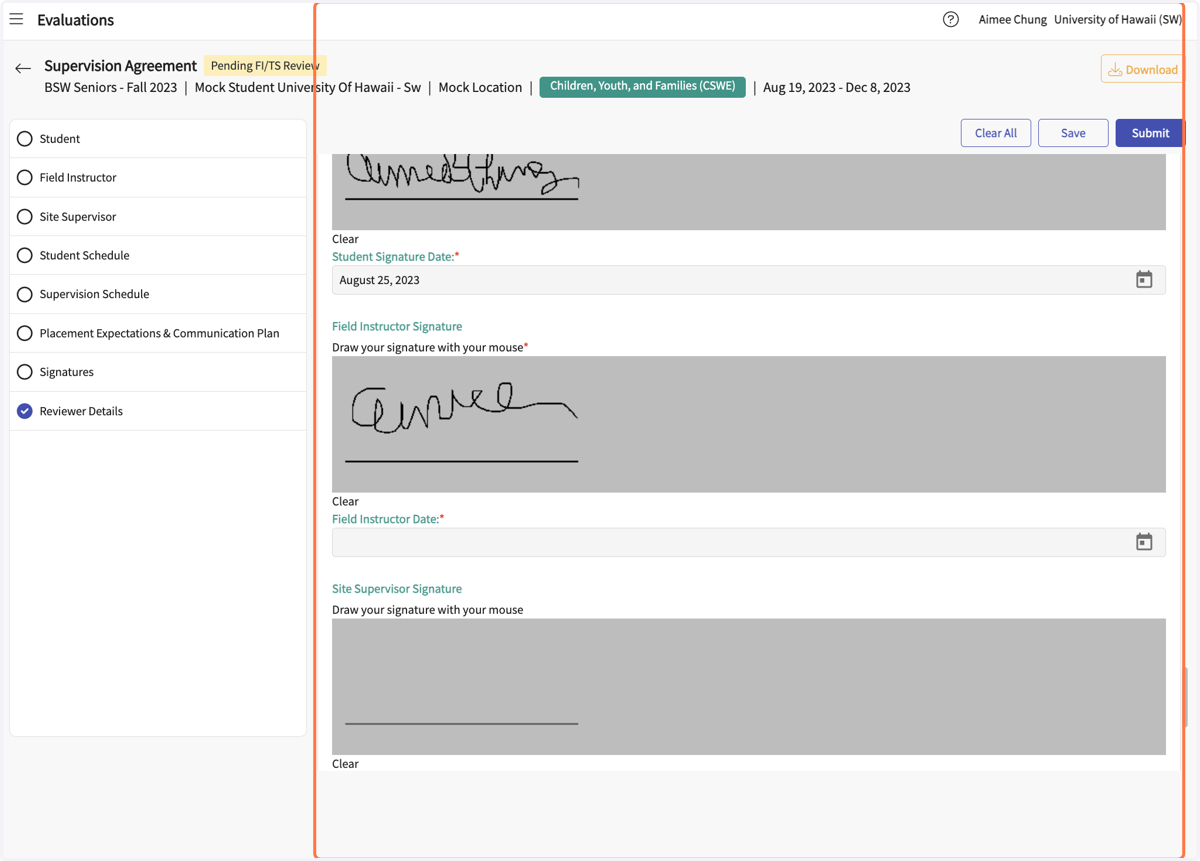Submit the supervision agreement form

click(x=1150, y=133)
